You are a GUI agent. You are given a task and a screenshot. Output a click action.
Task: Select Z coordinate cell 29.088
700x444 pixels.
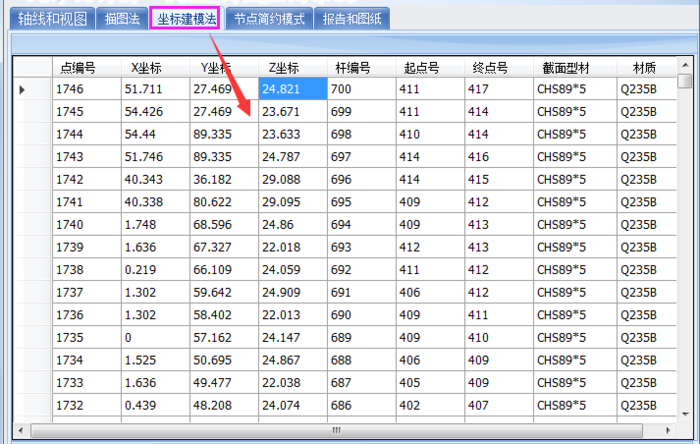click(293, 179)
